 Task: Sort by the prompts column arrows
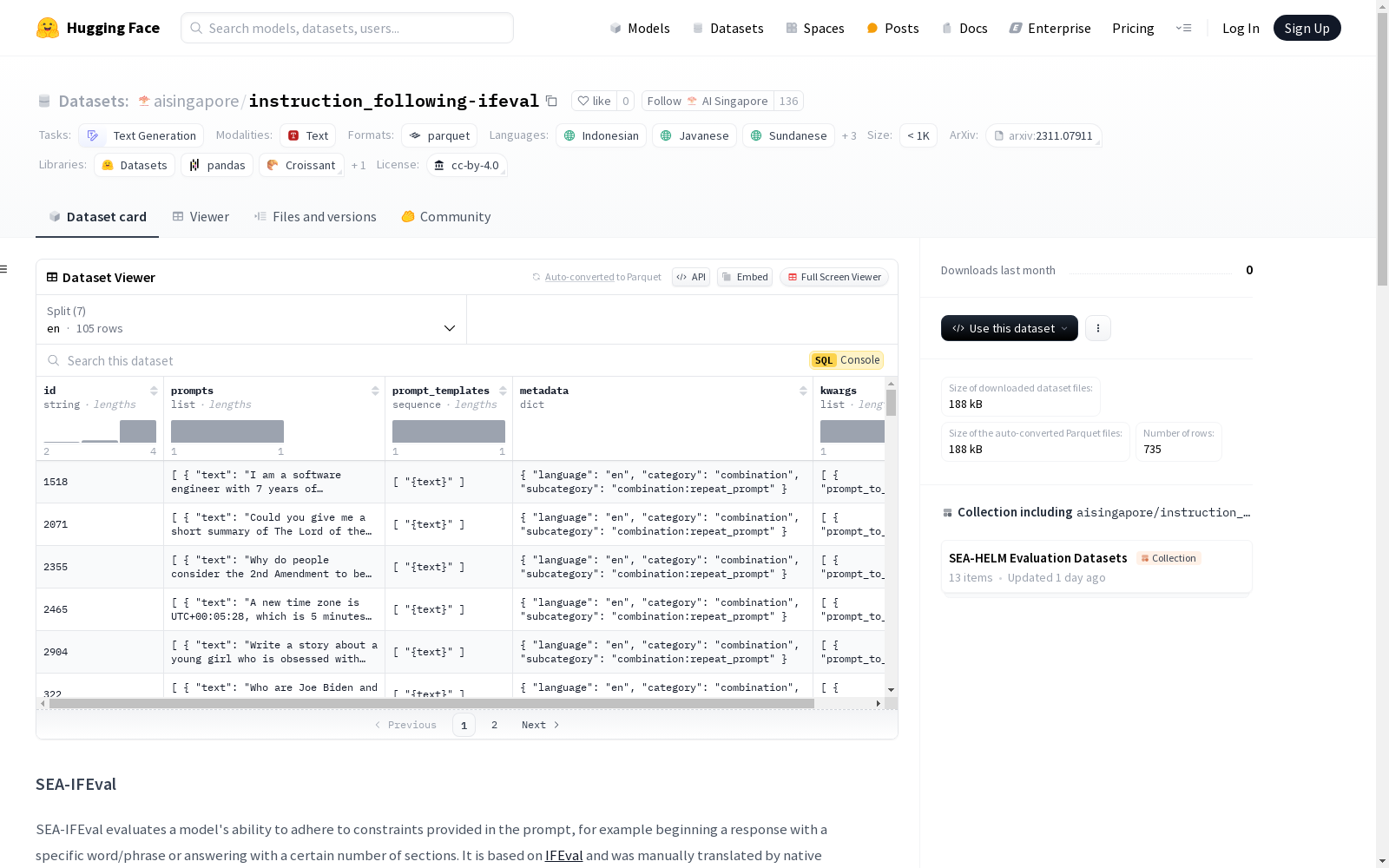375,391
